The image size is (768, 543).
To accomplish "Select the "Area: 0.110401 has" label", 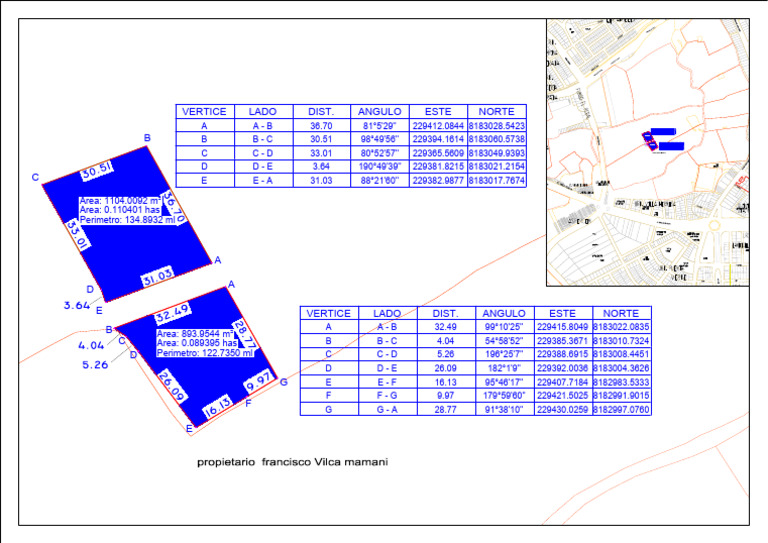I will [120, 210].
